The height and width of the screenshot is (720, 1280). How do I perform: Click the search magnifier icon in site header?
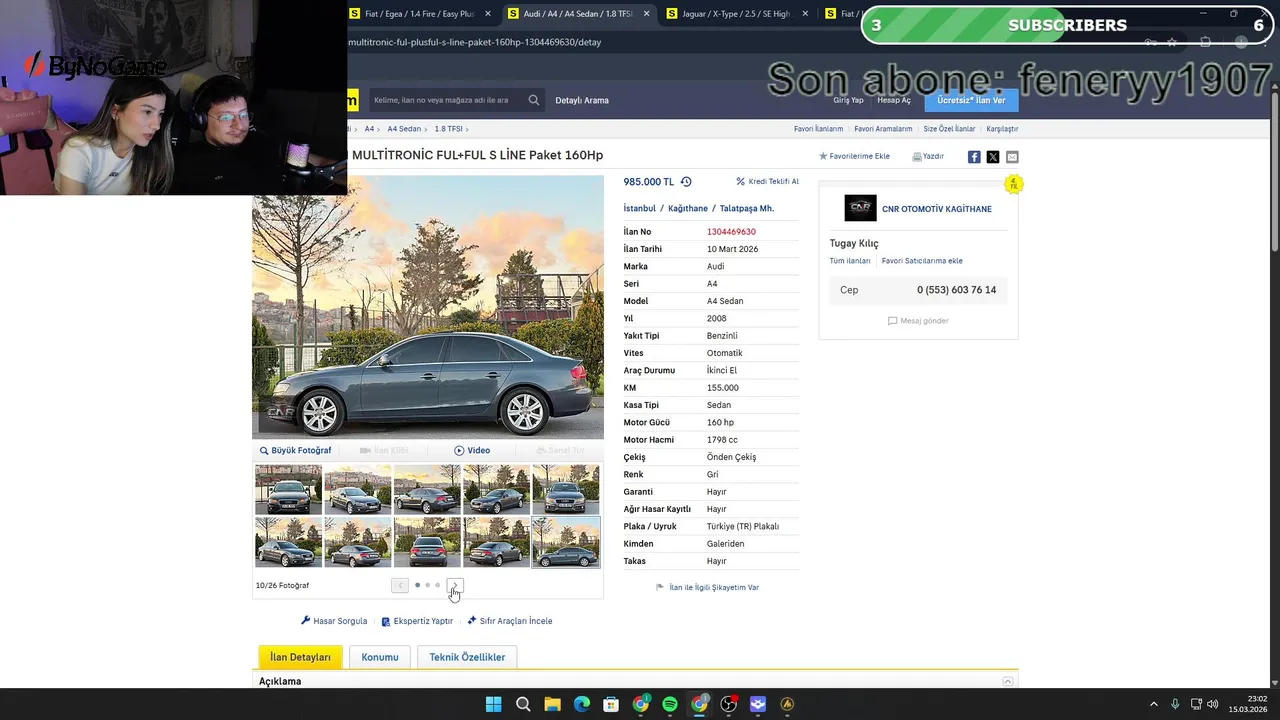[534, 100]
